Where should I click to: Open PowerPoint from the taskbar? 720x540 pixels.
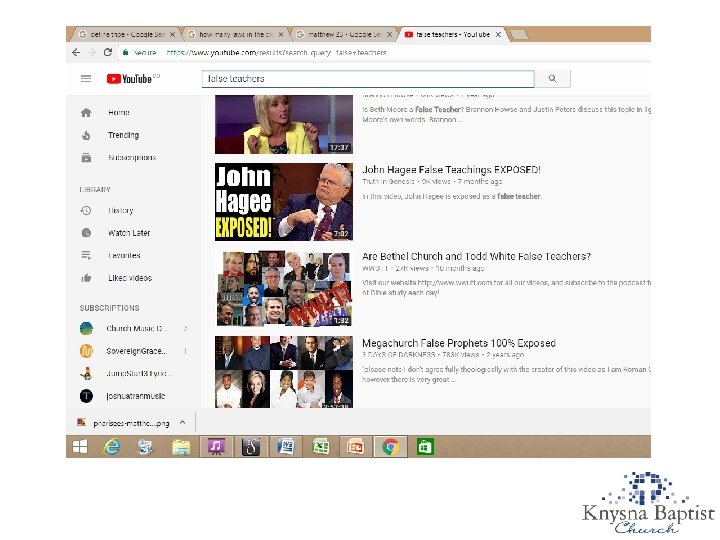[x=355, y=446]
